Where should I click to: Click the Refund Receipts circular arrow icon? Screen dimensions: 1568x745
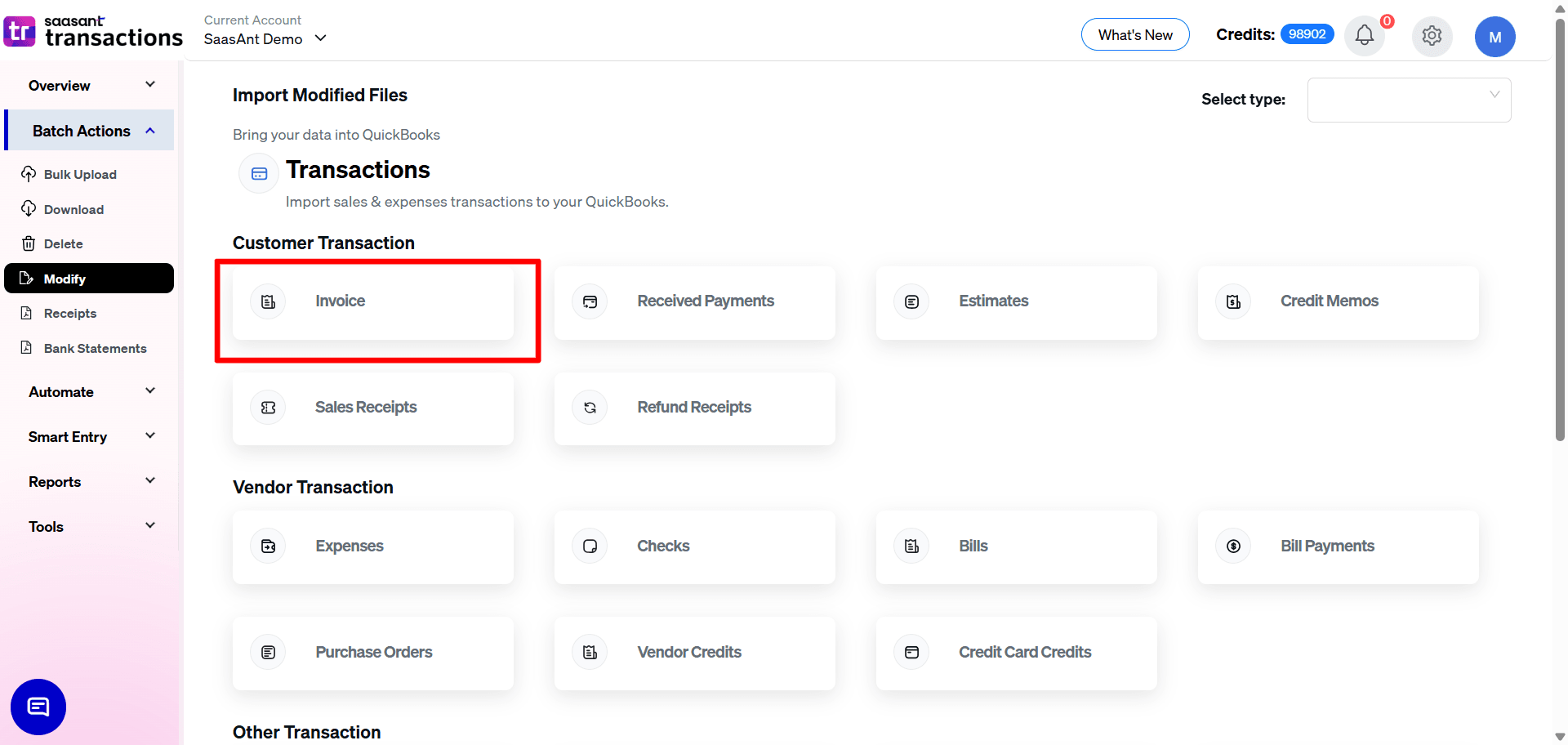coord(590,408)
